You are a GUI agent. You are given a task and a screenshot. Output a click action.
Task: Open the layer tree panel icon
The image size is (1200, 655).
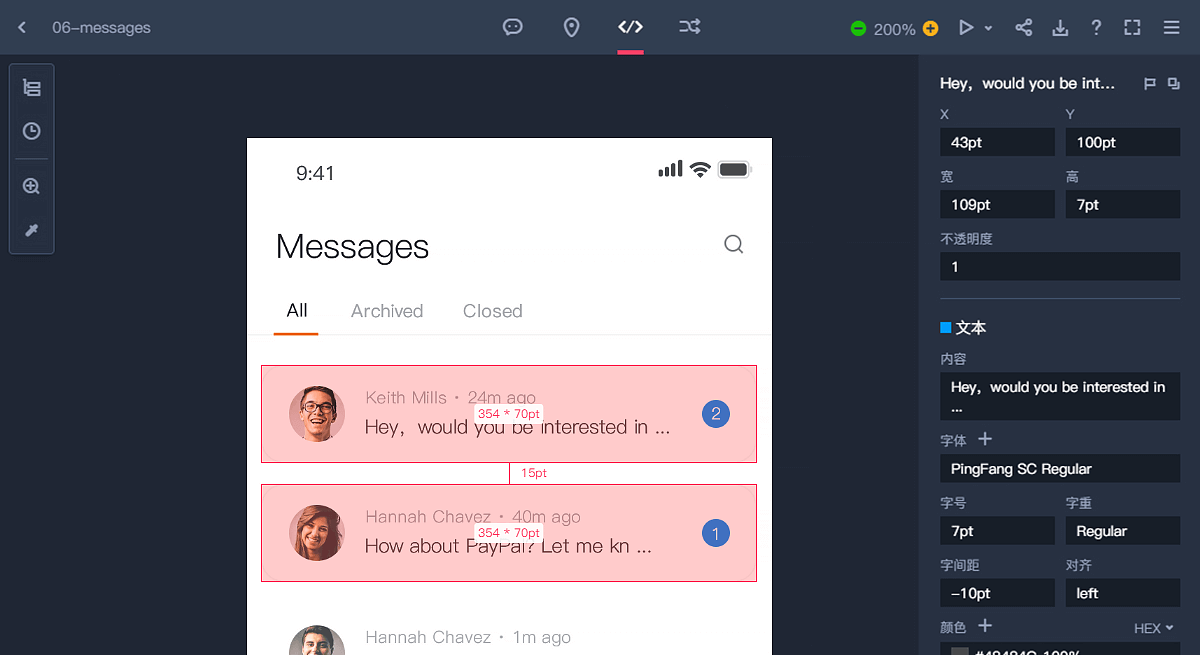[x=32, y=88]
